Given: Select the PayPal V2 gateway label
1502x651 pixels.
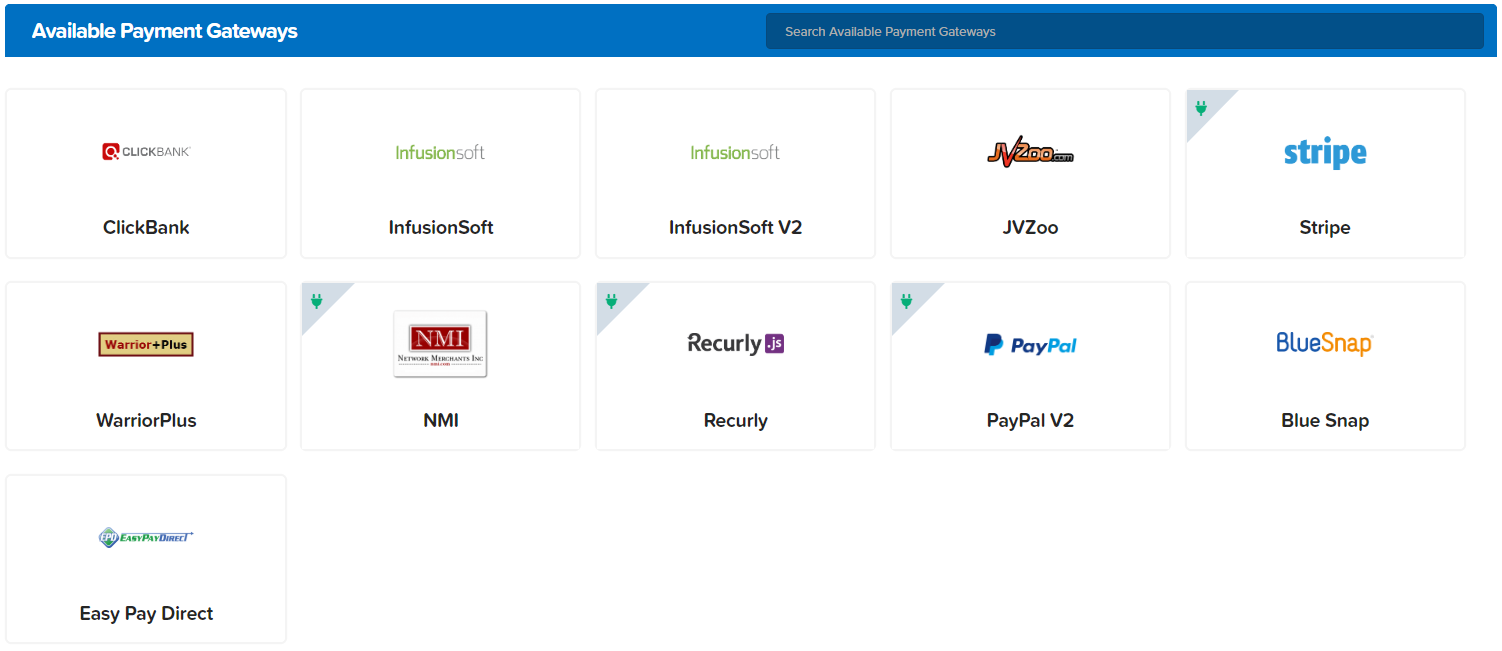Looking at the screenshot, I should pyautogui.click(x=1030, y=421).
